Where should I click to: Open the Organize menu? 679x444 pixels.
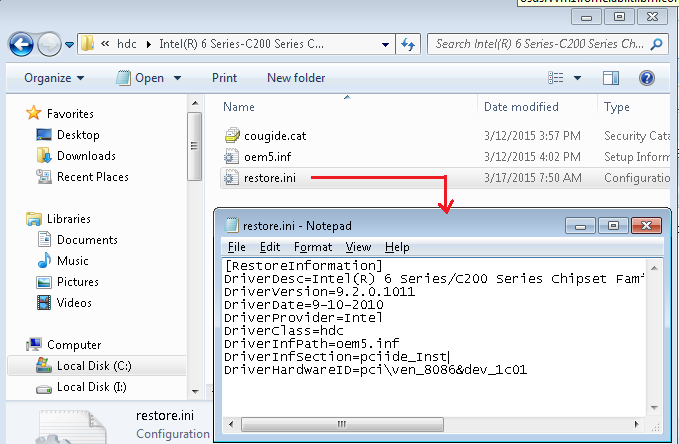tap(54, 78)
